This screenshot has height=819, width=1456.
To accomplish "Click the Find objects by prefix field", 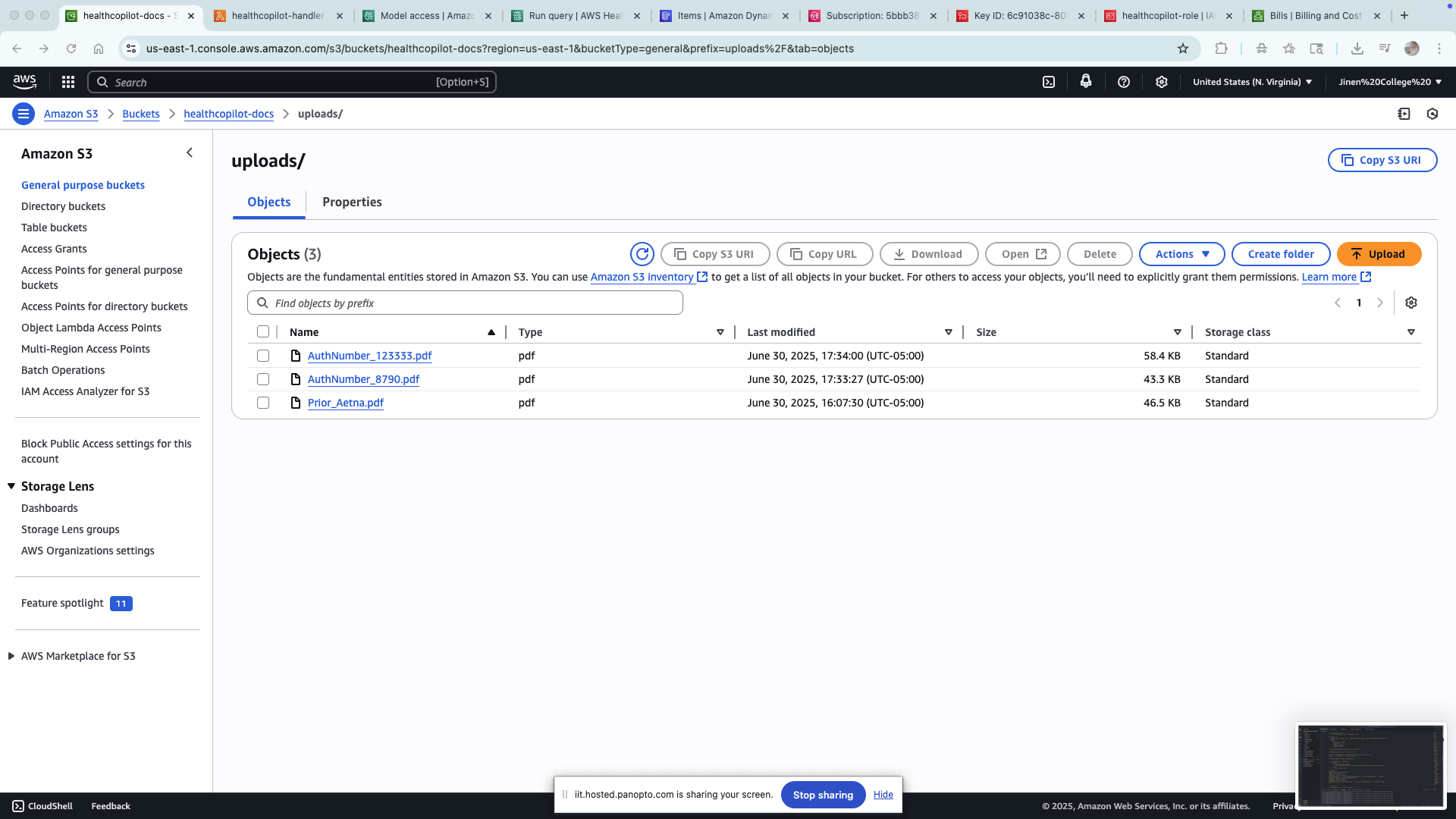I will [465, 303].
